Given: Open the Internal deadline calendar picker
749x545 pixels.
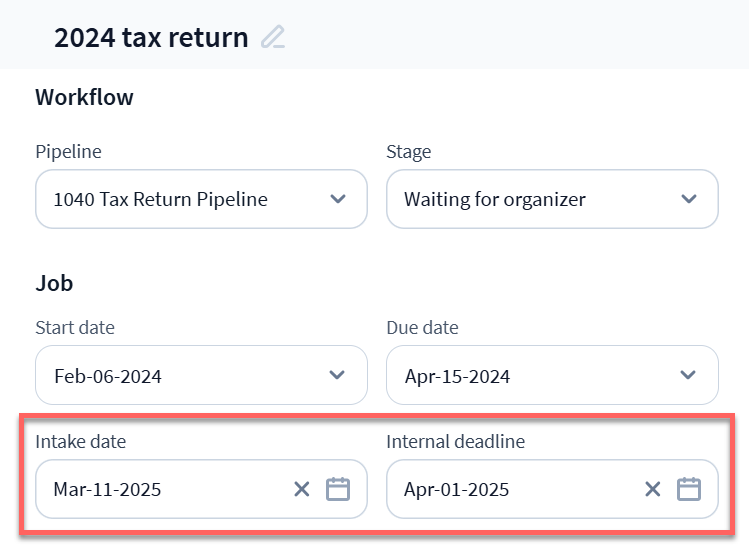Looking at the screenshot, I should pyautogui.click(x=689, y=489).
